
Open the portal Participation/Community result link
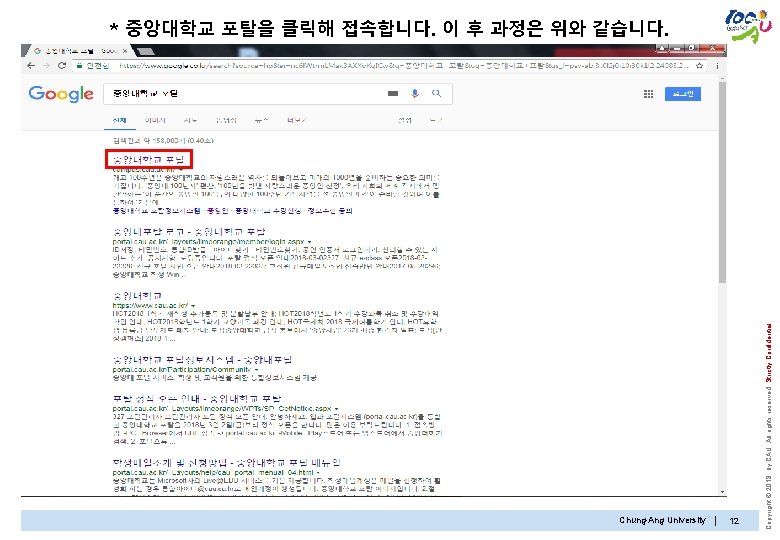pyautogui.click(x=202, y=360)
